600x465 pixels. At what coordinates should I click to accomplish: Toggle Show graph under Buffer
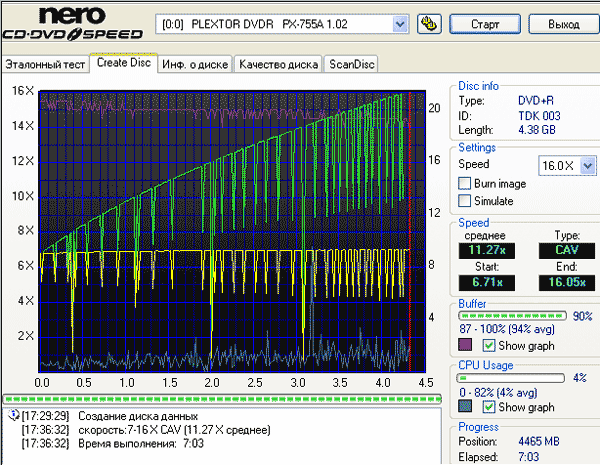(489, 345)
